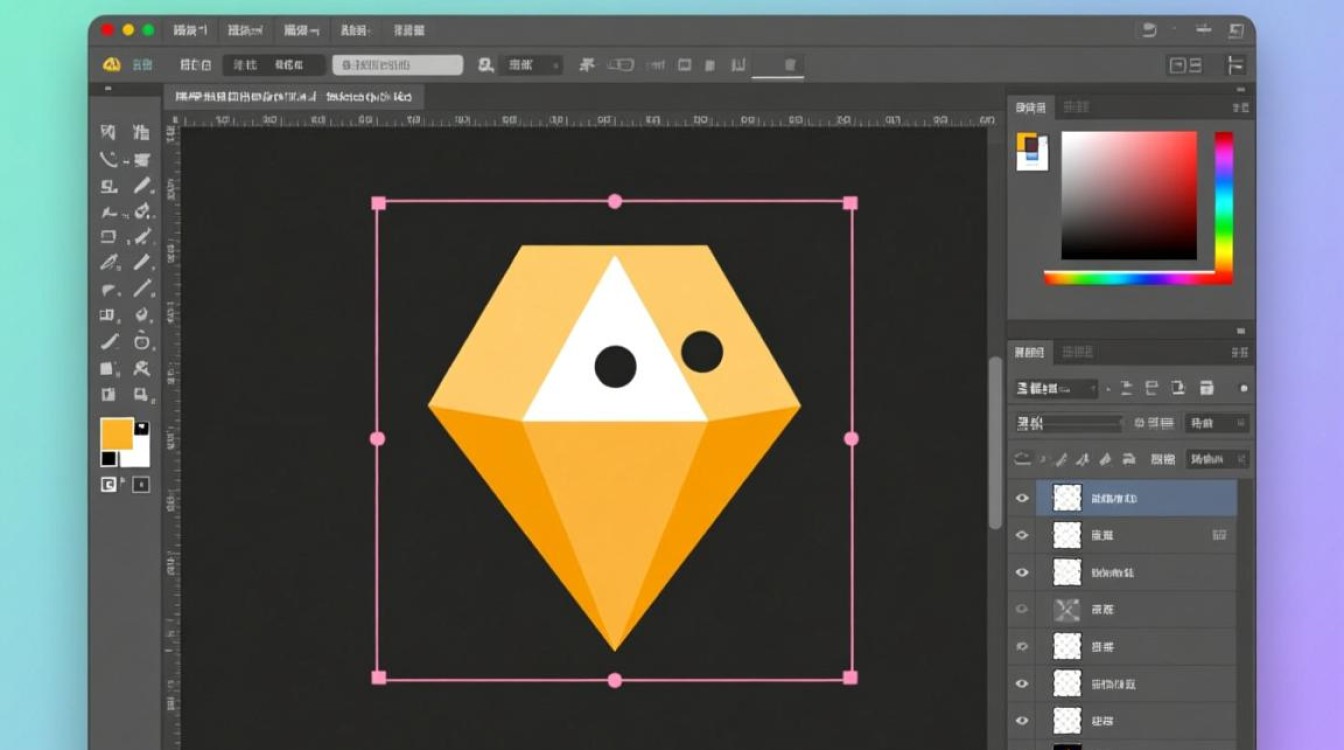Select the black circle on the orange facet
This screenshot has width=1344, height=750.
coord(702,352)
